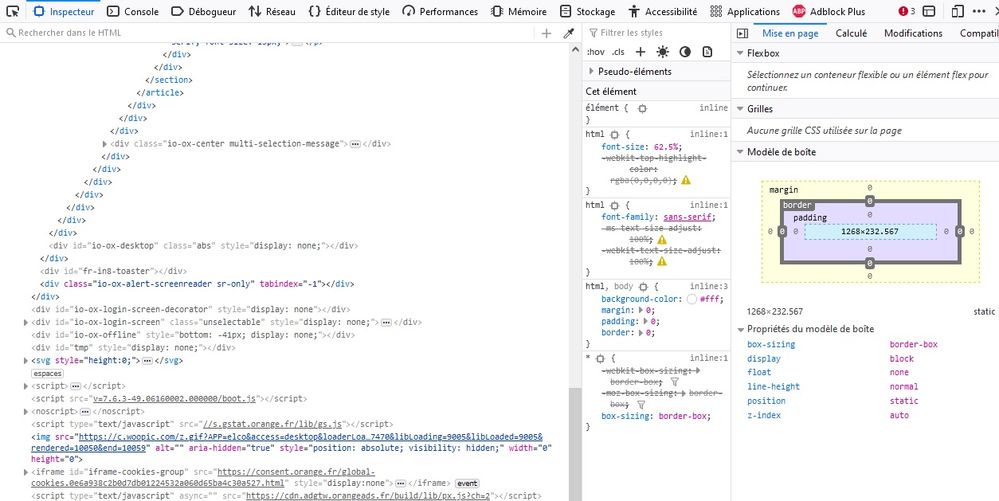Open the devtools more options menu

pyautogui.click(x=979, y=11)
